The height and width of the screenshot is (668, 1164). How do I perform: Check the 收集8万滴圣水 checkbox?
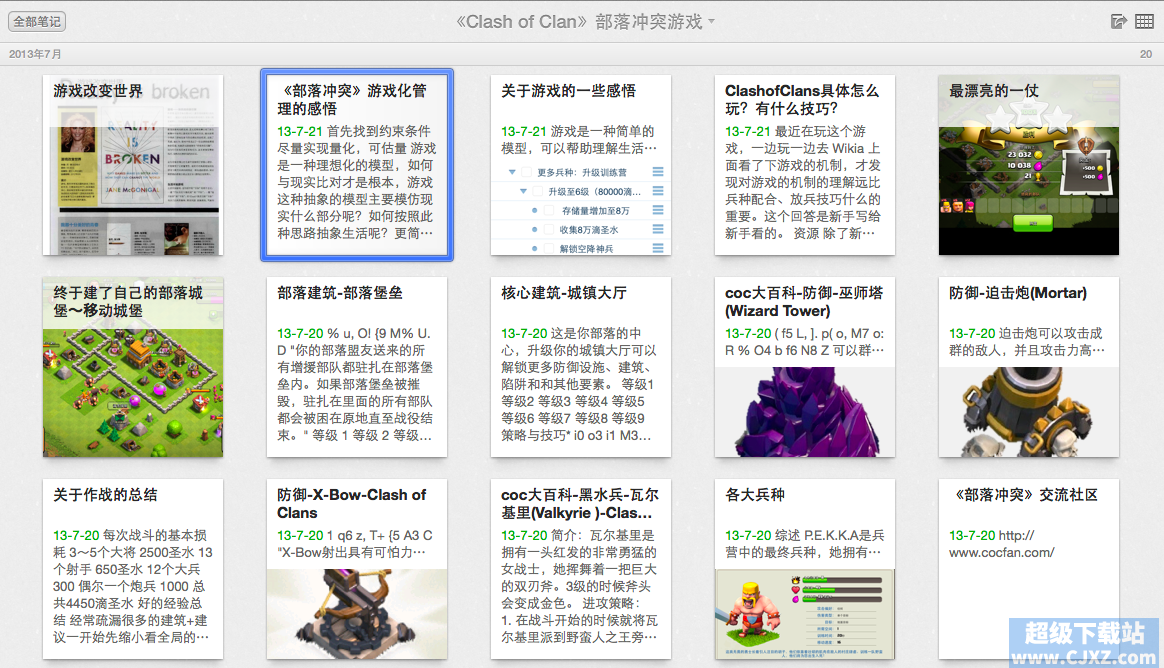tap(549, 230)
